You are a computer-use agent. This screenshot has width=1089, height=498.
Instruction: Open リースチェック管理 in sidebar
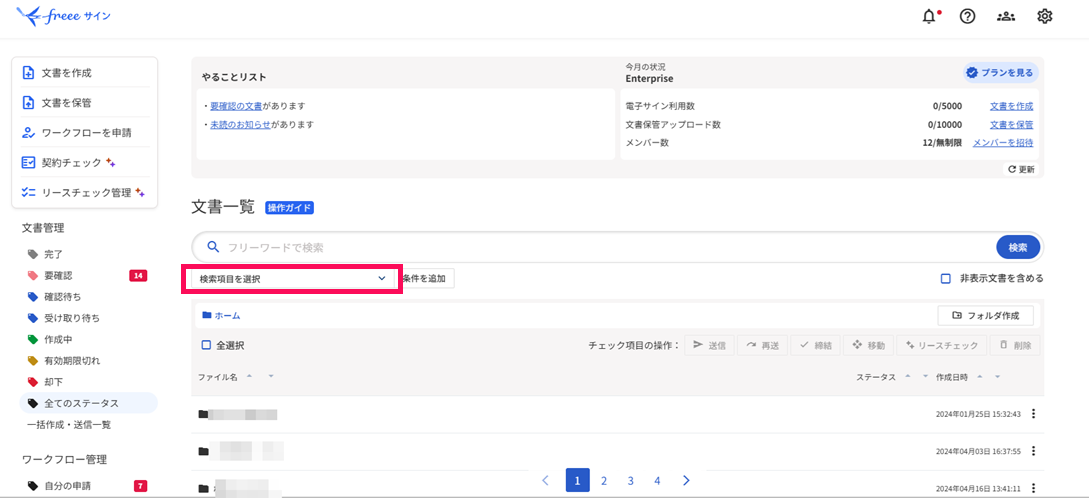click(84, 192)
